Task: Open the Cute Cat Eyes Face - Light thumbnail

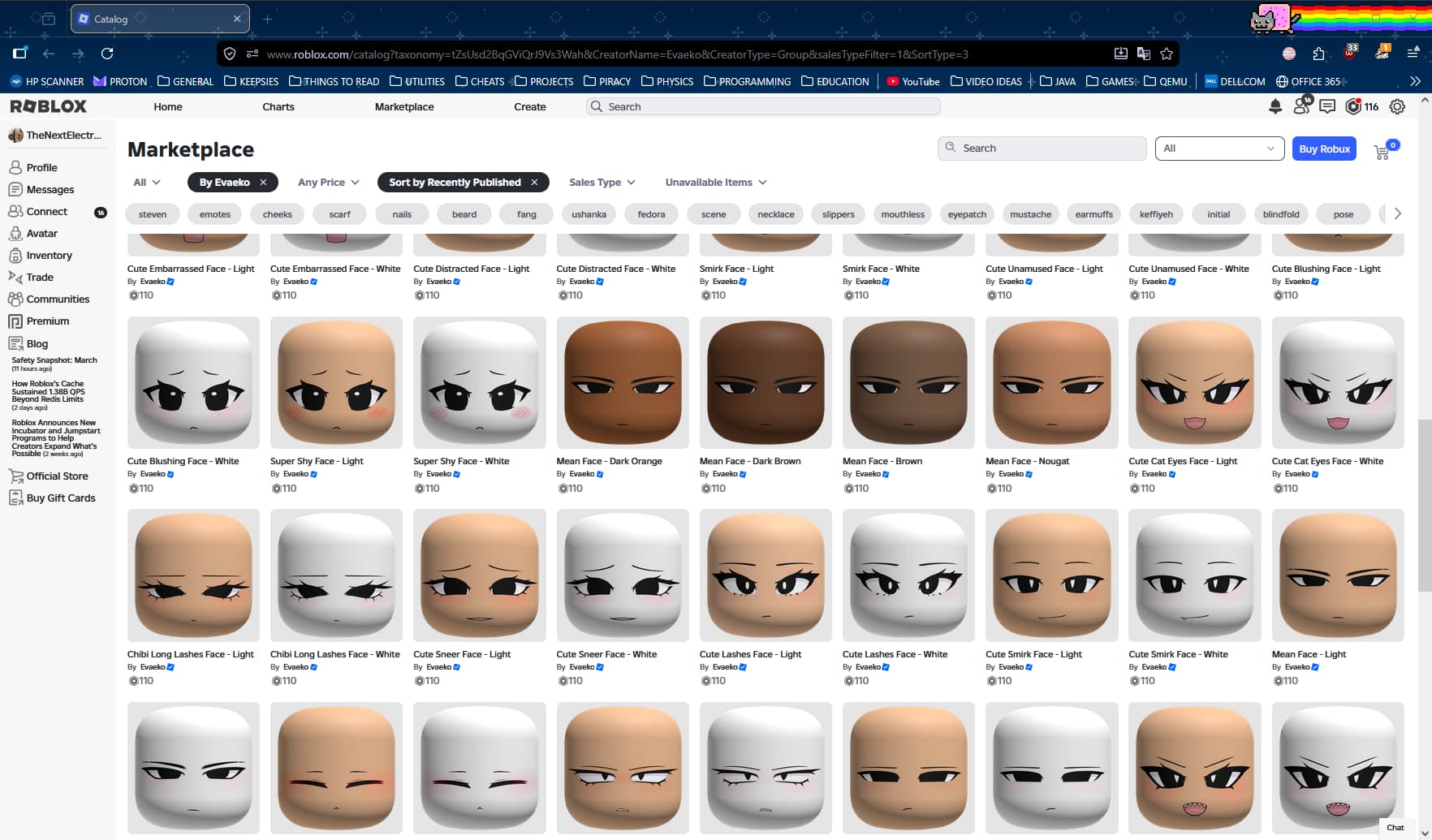Action: pyautogui.click(x=1194, y=382)
